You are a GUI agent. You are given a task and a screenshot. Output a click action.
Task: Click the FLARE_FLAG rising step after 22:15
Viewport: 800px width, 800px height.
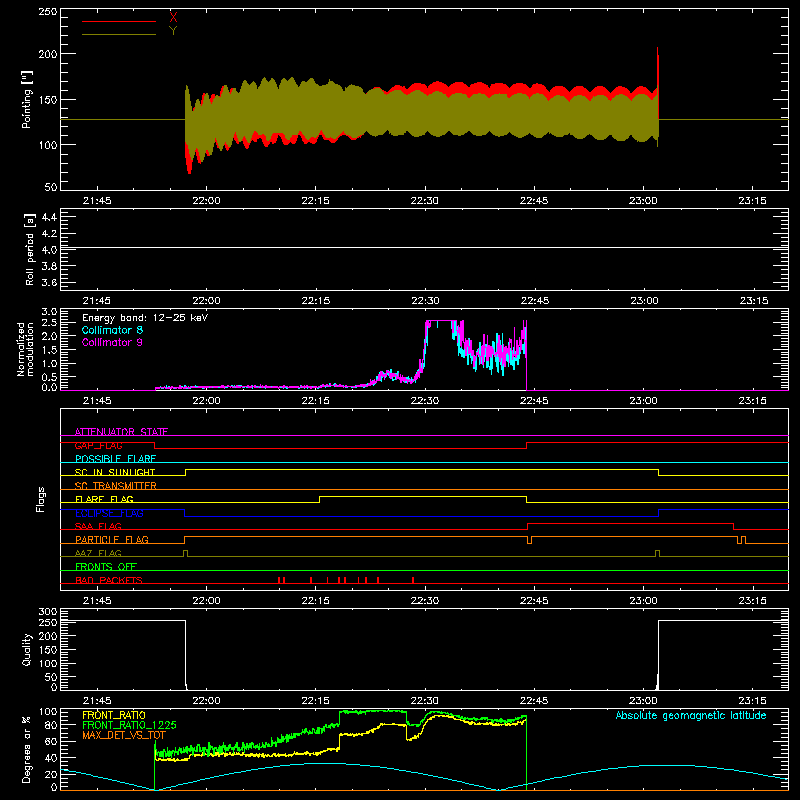point(320,499)
